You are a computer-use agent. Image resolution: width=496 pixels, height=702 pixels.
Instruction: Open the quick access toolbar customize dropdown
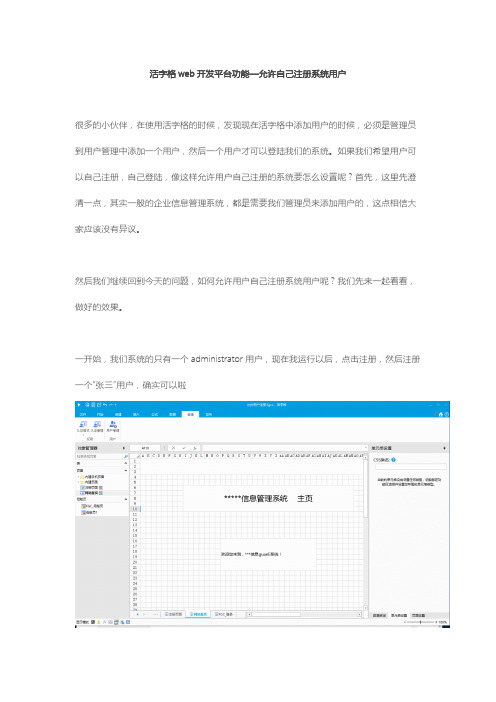[x=116, y=405]
